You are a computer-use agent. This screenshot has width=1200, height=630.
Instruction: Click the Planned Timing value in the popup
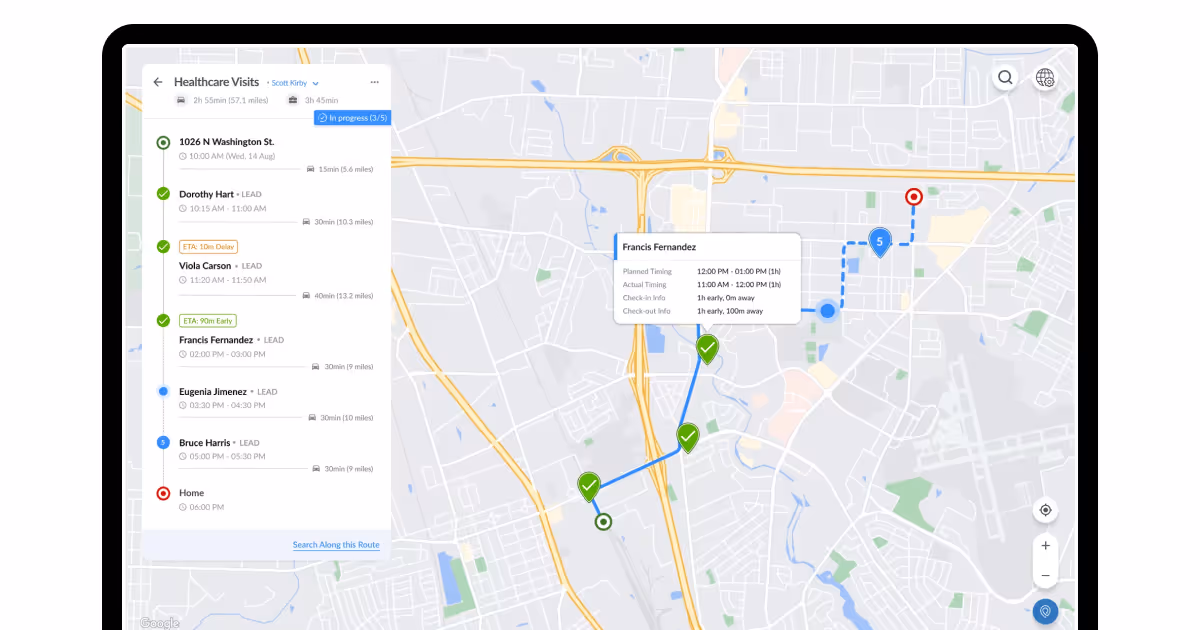click(x=739, y=271)
